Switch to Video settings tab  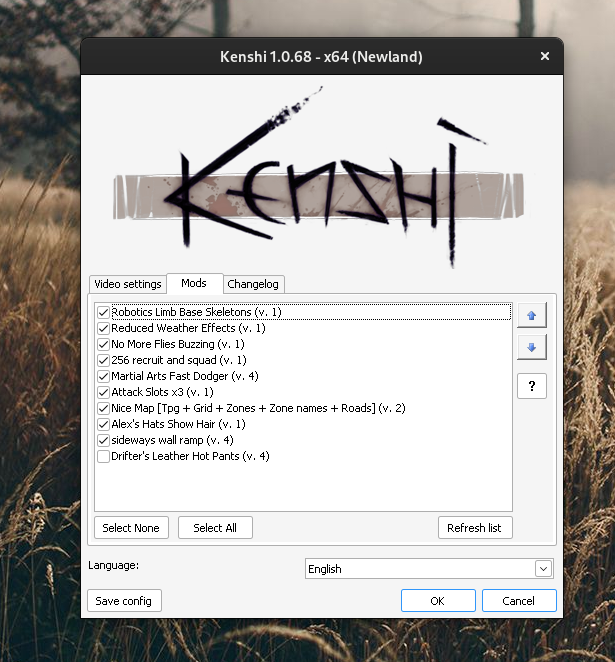[127, 284]
